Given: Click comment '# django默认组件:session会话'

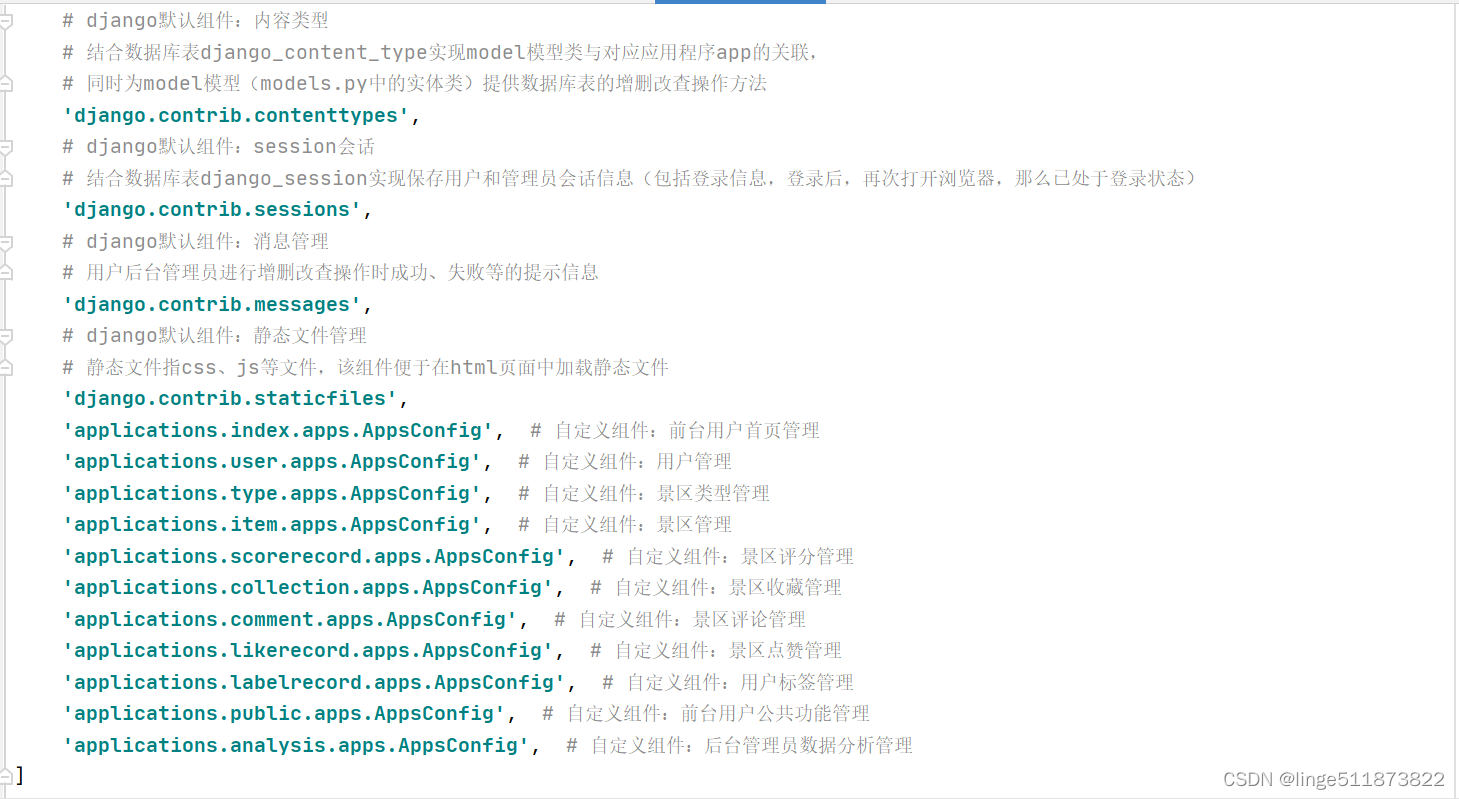Looking at the screenshot, I should [x=218, y=147].
